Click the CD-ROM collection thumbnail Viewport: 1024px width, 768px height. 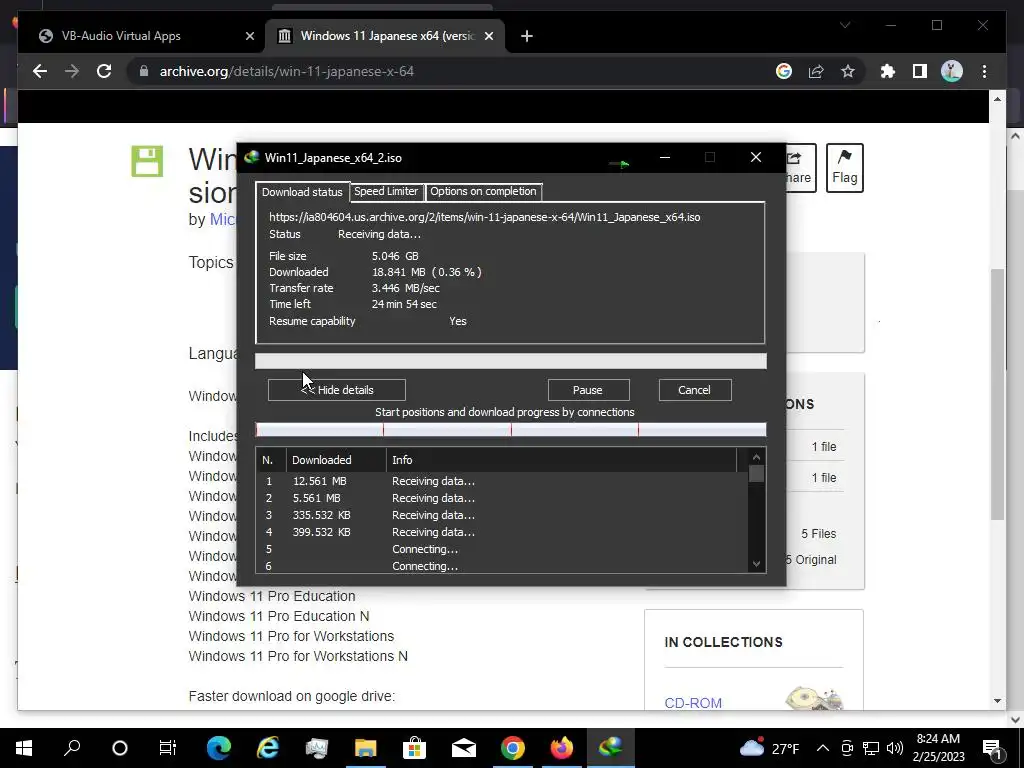pyautogui.click(x=814, y=697)
